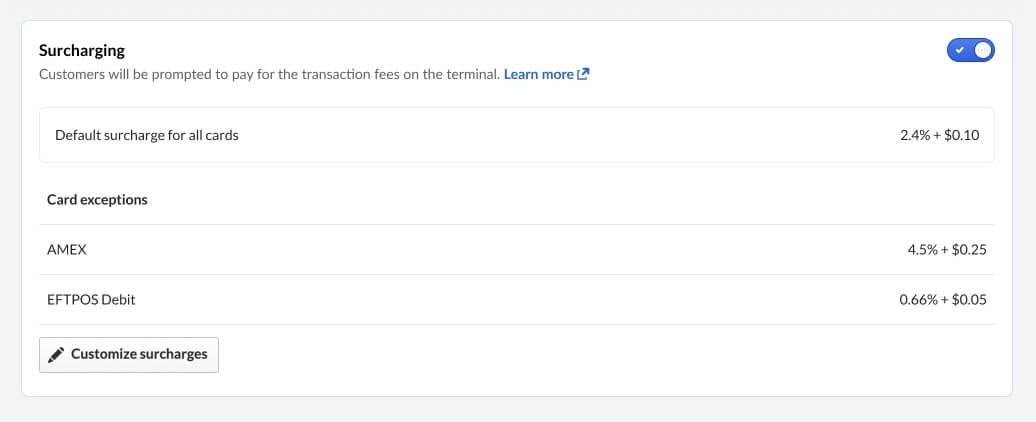Viewport: 1036px width, 422px height.
Task: Click the Card exceptions heading
Action: click(97, 200)
